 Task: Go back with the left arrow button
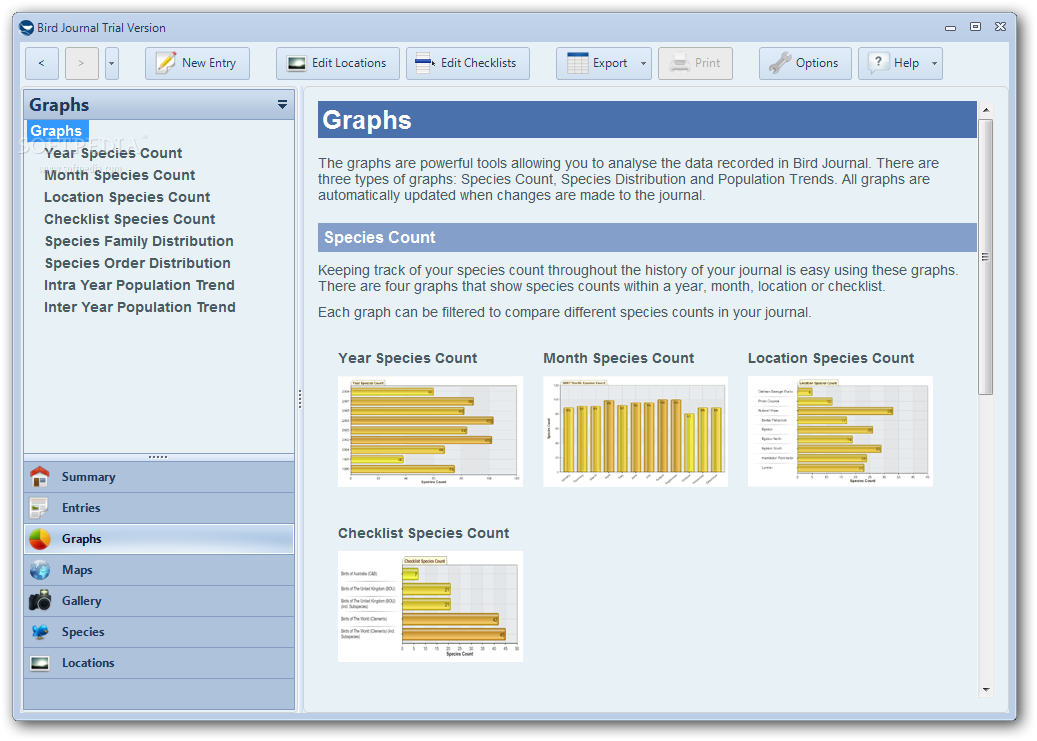[42, 64]
